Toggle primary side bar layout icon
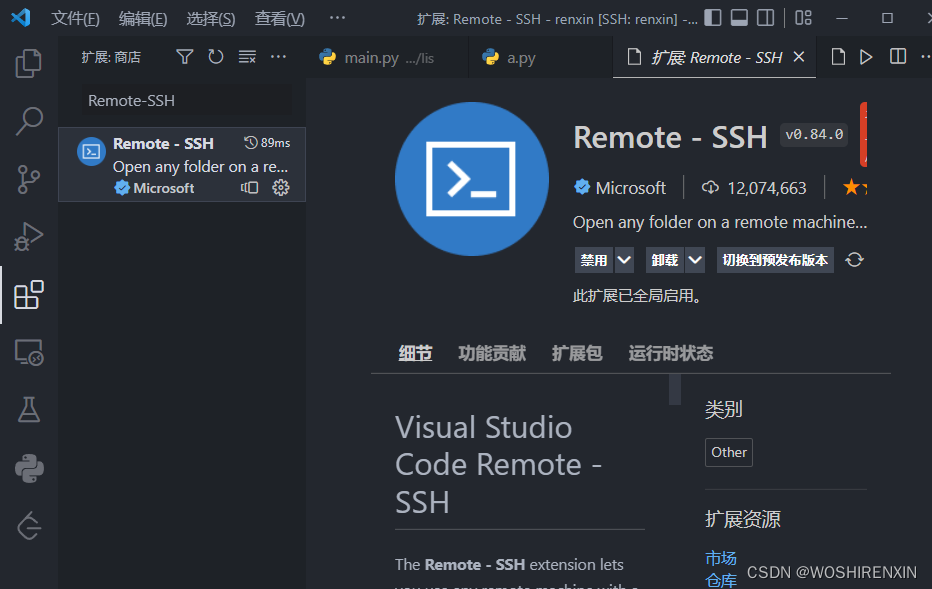Screen dimensions: 932x589 713,18
